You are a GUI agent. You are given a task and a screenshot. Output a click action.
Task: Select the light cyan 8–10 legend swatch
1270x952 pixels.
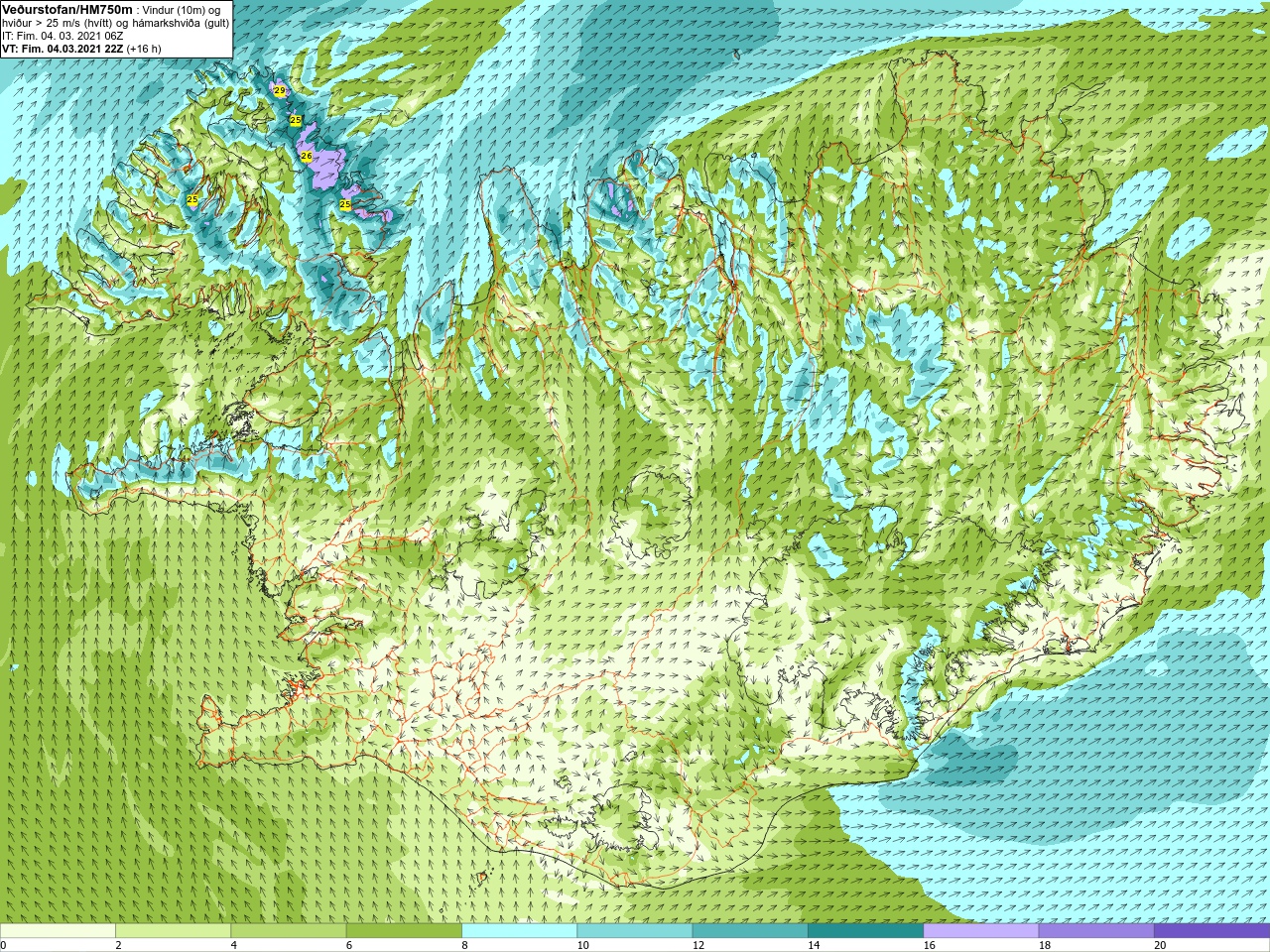(519, 931)
